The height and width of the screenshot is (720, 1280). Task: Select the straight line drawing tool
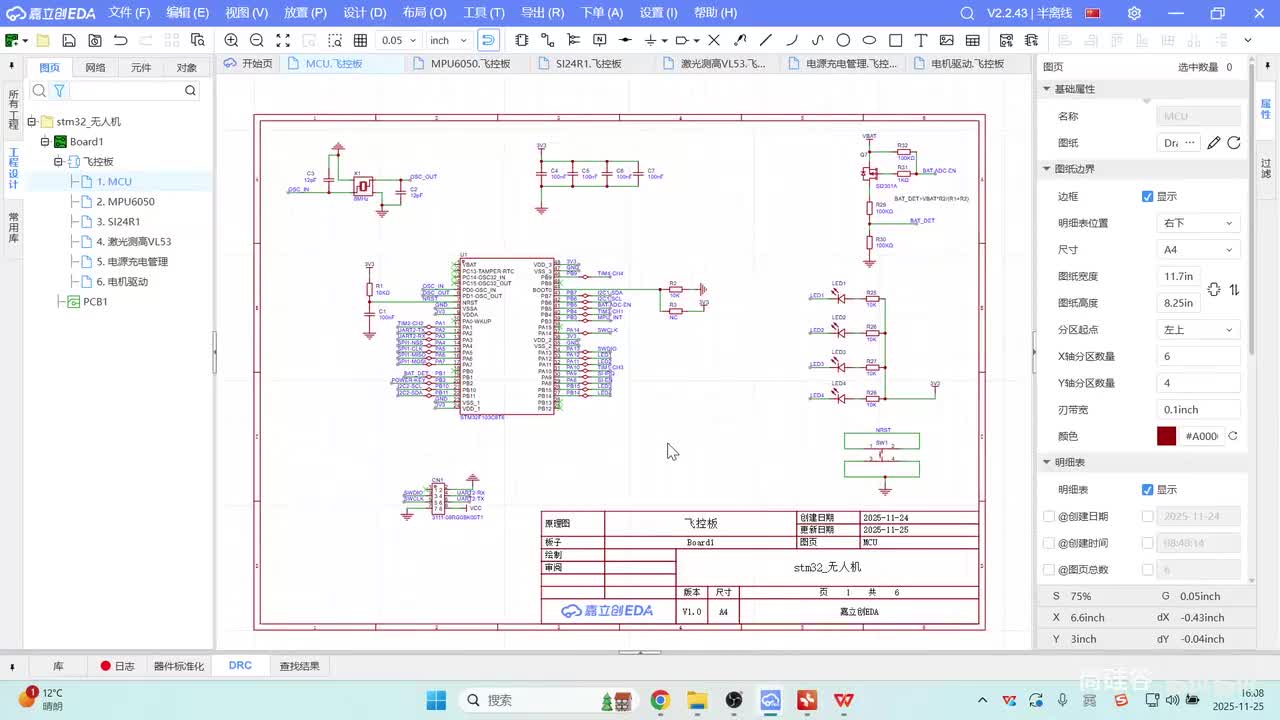point(766,41)
